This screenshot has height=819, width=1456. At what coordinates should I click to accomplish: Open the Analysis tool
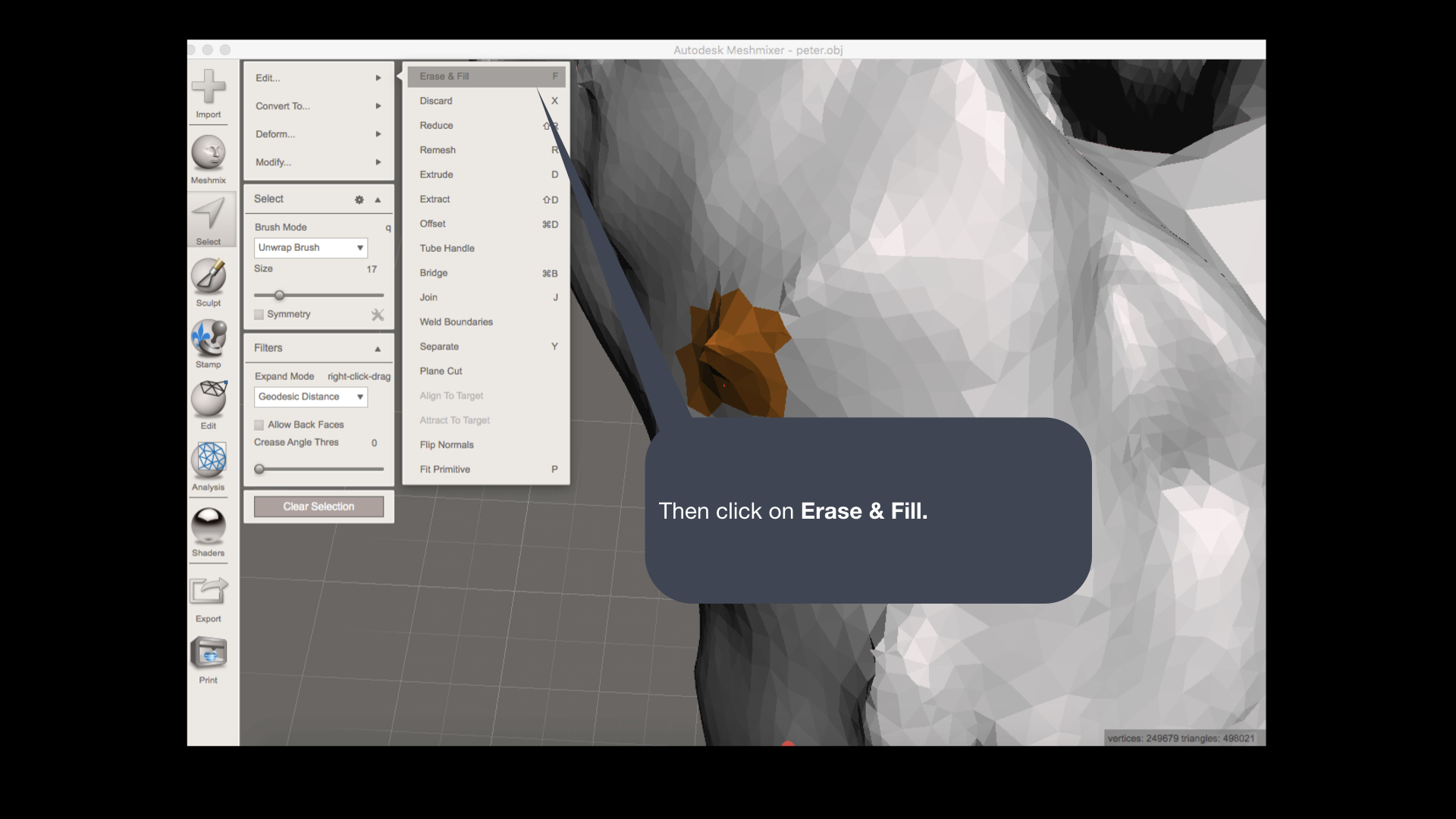pos(209,460)
